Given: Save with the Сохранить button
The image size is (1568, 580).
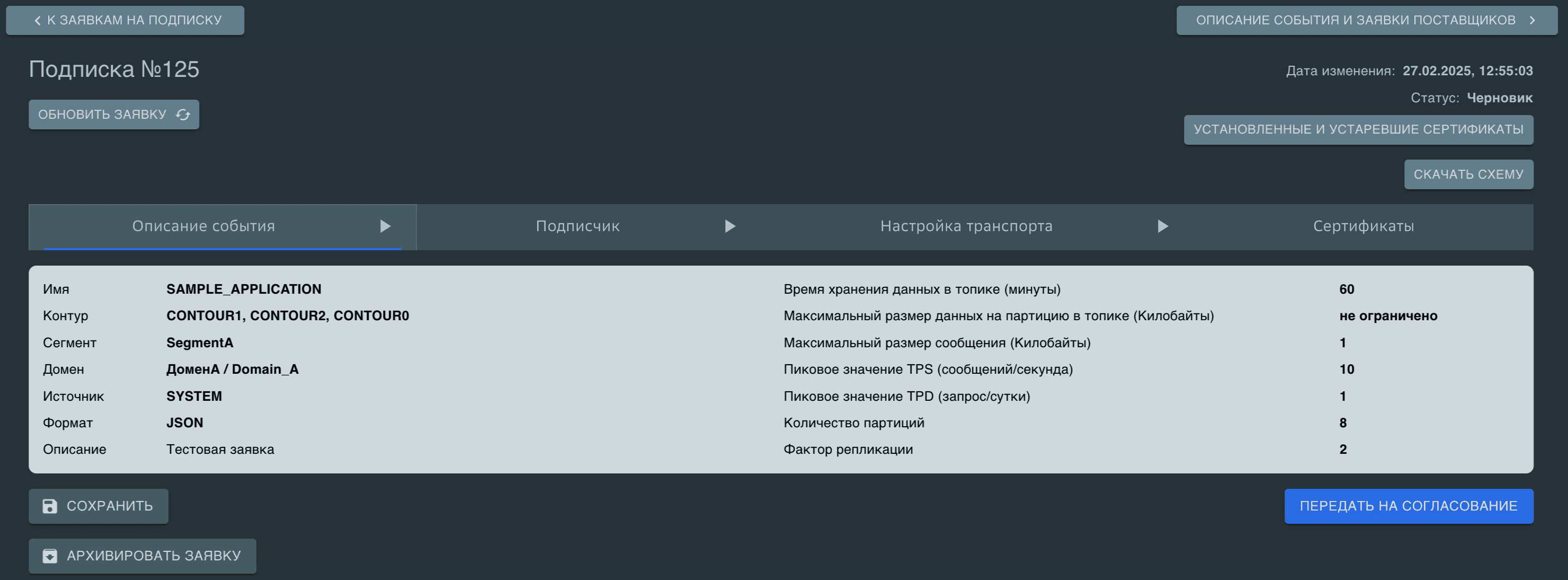Looking at the screenshot, I should click(99, 506).
